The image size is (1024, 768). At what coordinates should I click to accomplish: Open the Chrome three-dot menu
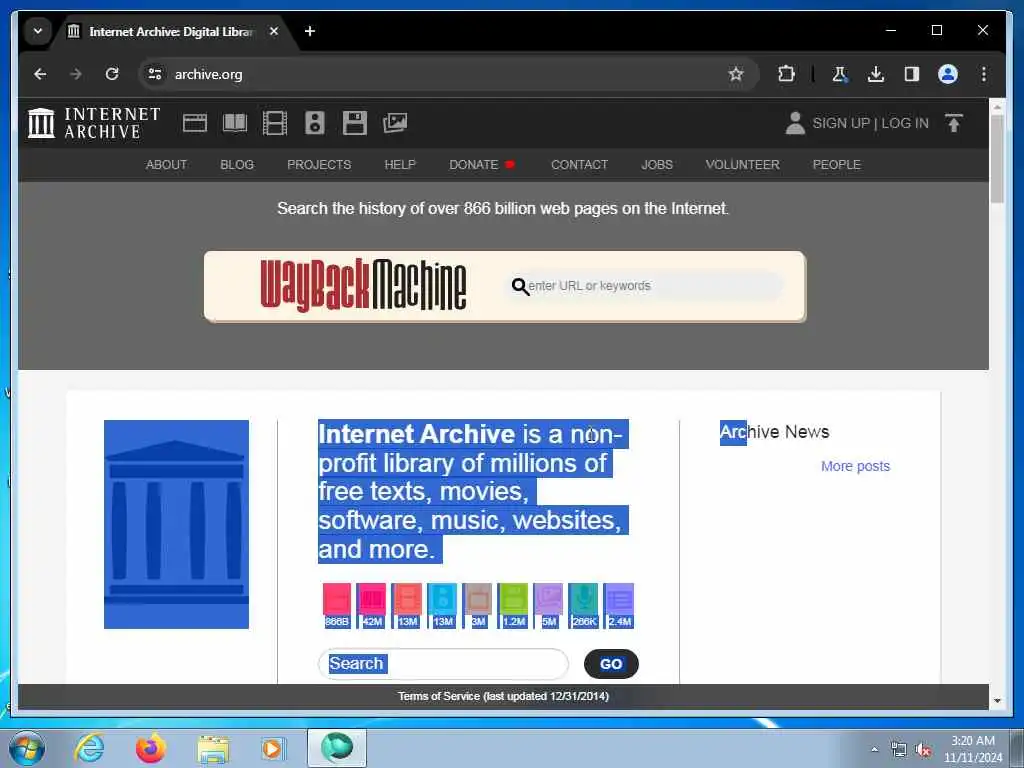(984, 74)
